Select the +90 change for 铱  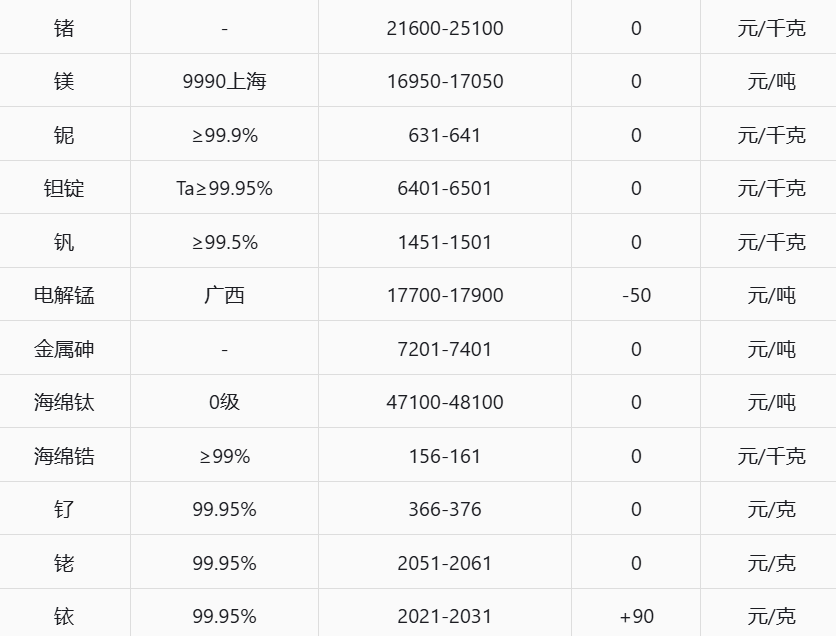coord(637,616)
